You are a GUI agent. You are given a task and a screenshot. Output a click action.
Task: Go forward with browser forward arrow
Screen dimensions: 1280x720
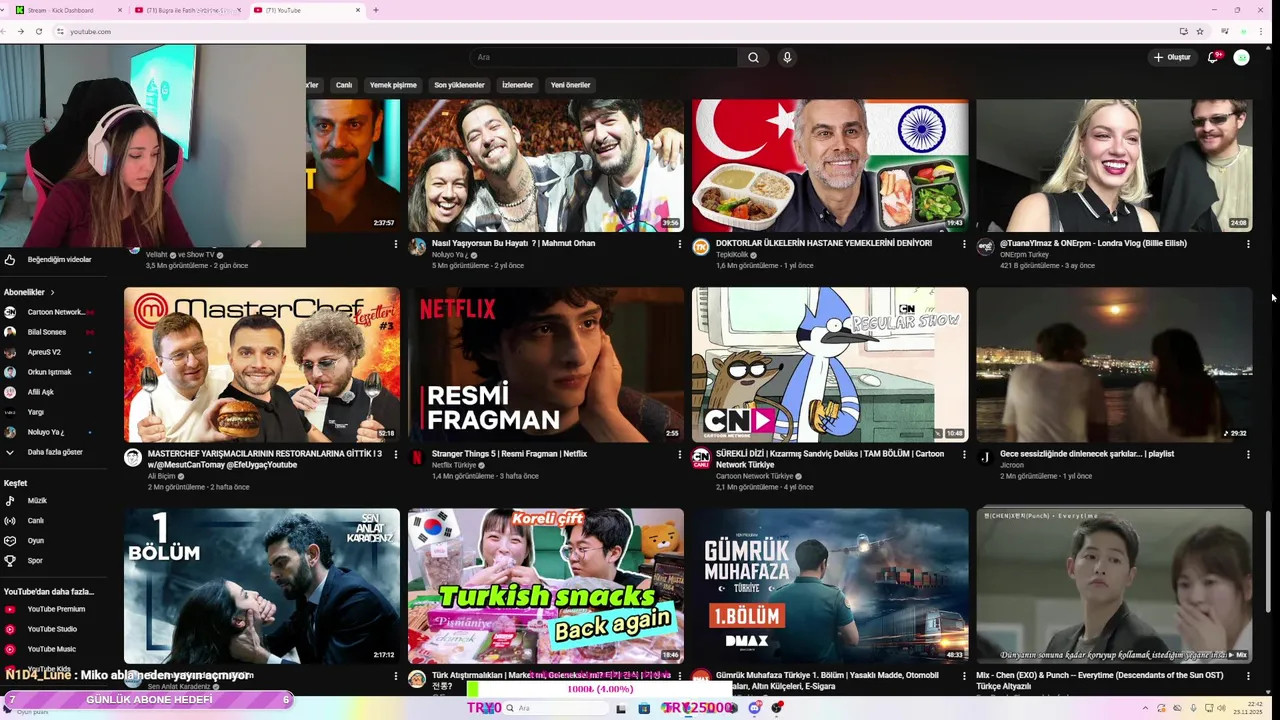coord(20,31)
